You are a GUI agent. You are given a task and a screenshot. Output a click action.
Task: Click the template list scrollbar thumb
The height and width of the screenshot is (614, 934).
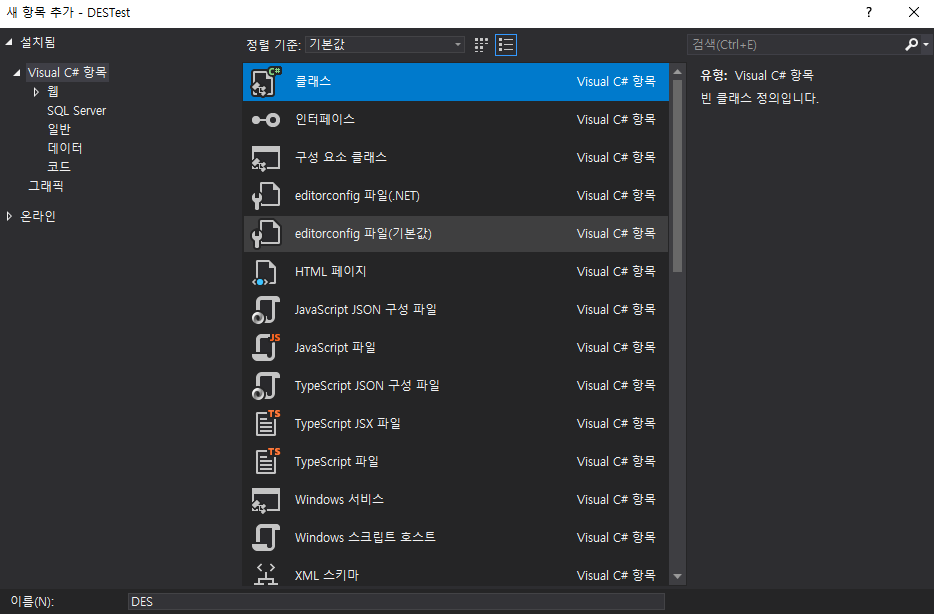point(677,176)
